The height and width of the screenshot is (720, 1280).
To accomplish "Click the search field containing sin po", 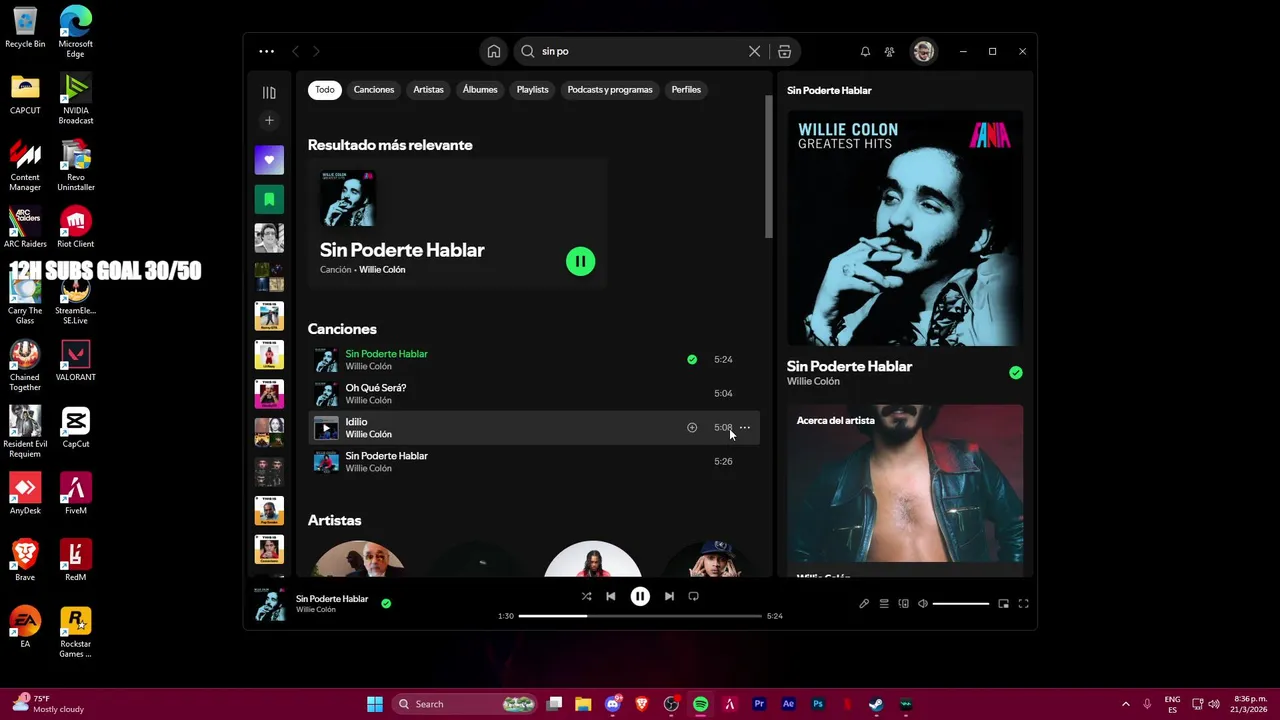I will click(640, 51).
